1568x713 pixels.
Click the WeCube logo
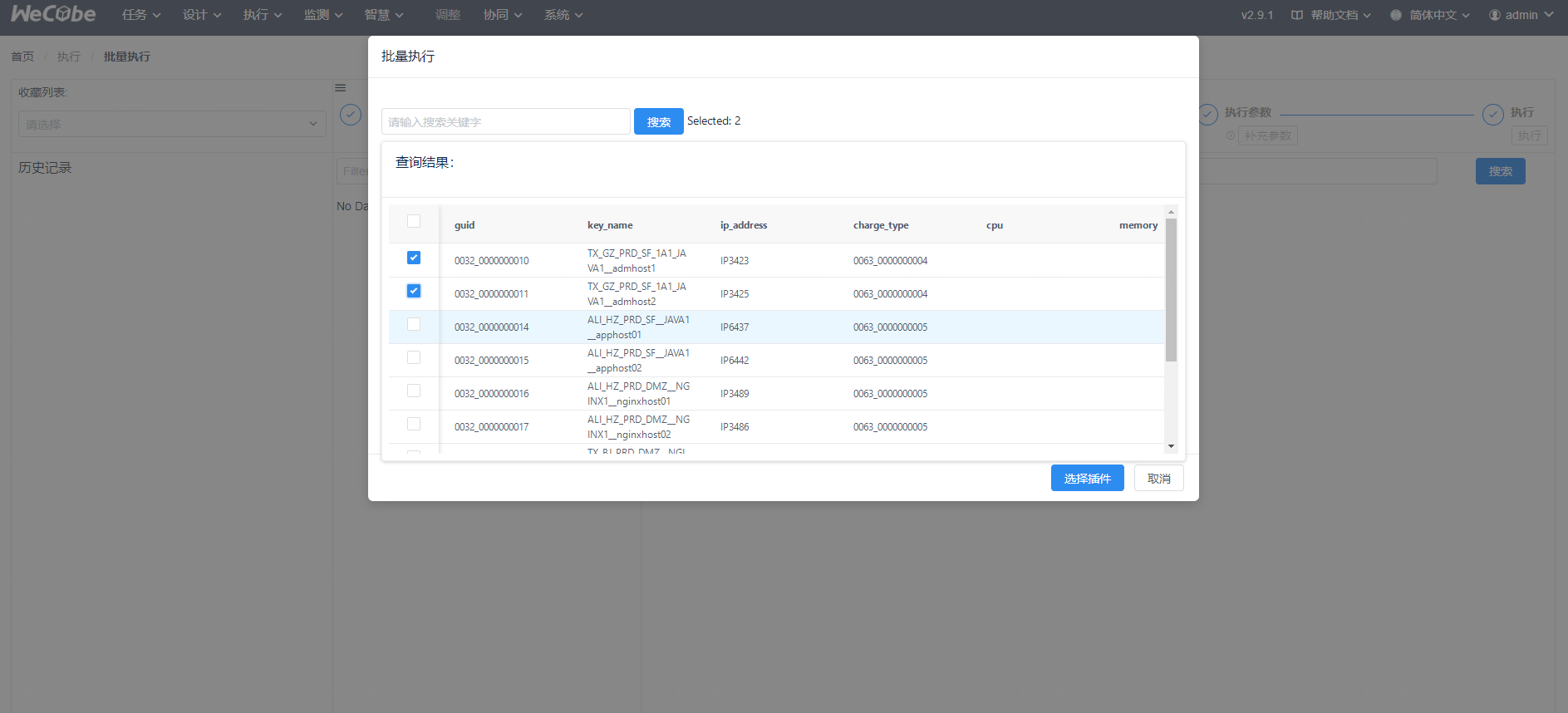pos(53,14)
